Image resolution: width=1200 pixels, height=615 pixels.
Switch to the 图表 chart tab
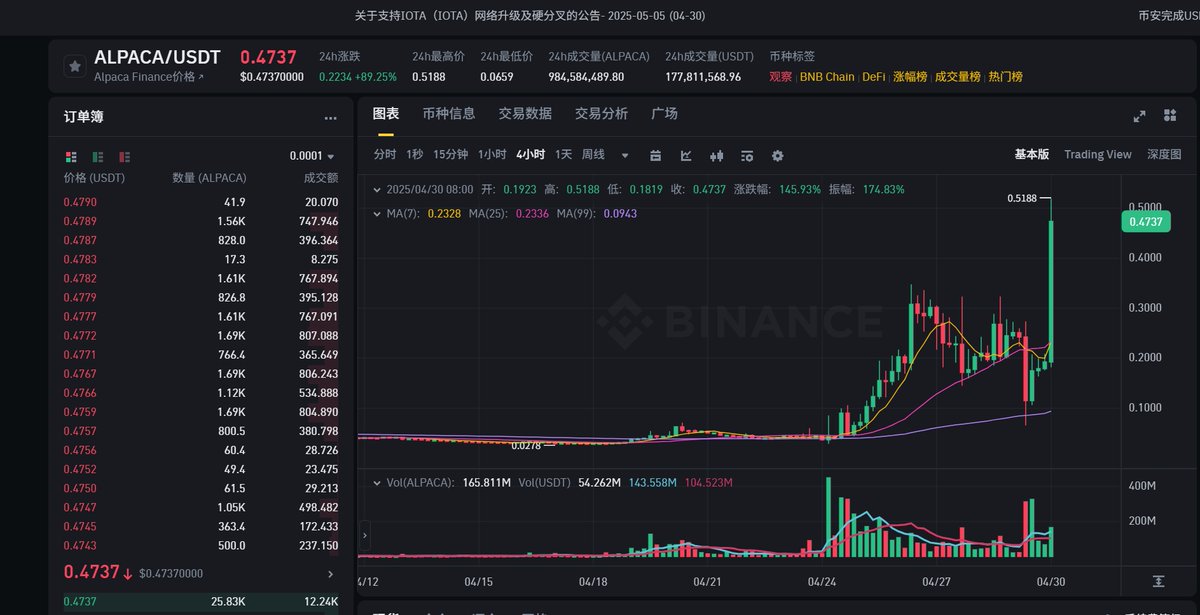click(386, 114)
